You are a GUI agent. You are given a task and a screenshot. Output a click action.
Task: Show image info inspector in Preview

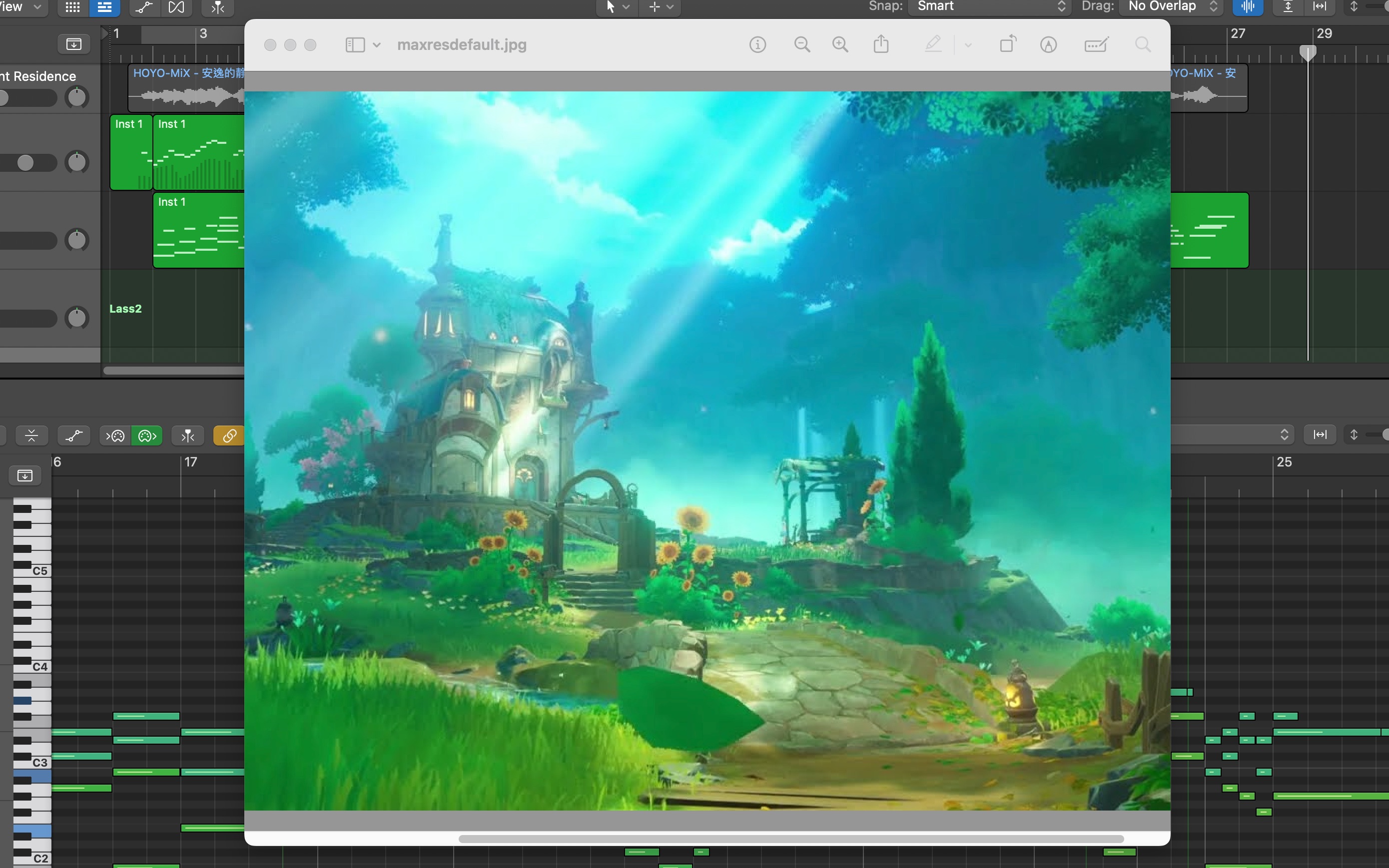pyautogui.click(x=757, y=45)
